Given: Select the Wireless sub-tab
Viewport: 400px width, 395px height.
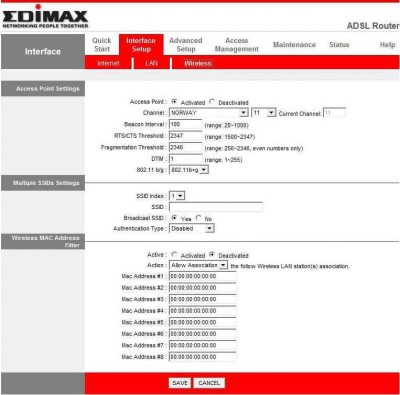Looking at the screenshot, I should 198,63.
